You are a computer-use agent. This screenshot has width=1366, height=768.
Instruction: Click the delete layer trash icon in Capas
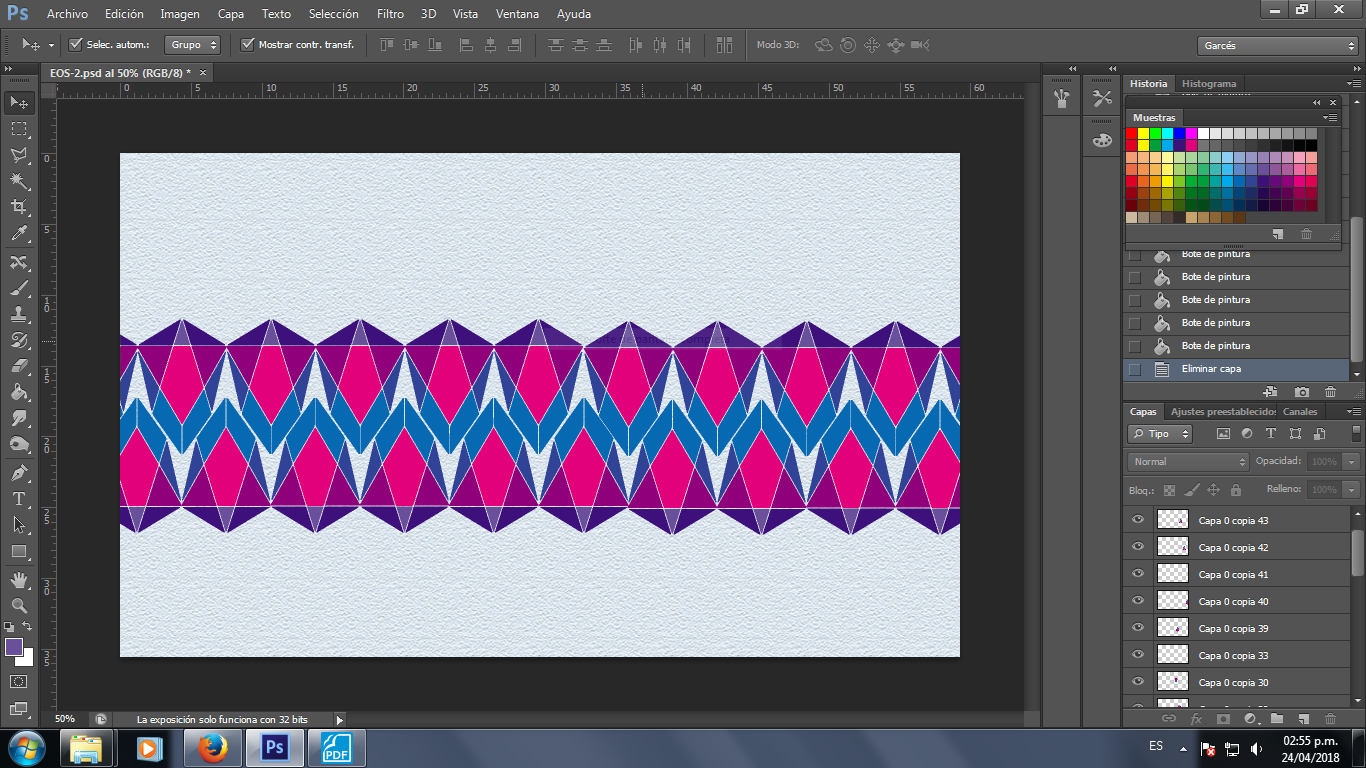tap(1330, 718)
